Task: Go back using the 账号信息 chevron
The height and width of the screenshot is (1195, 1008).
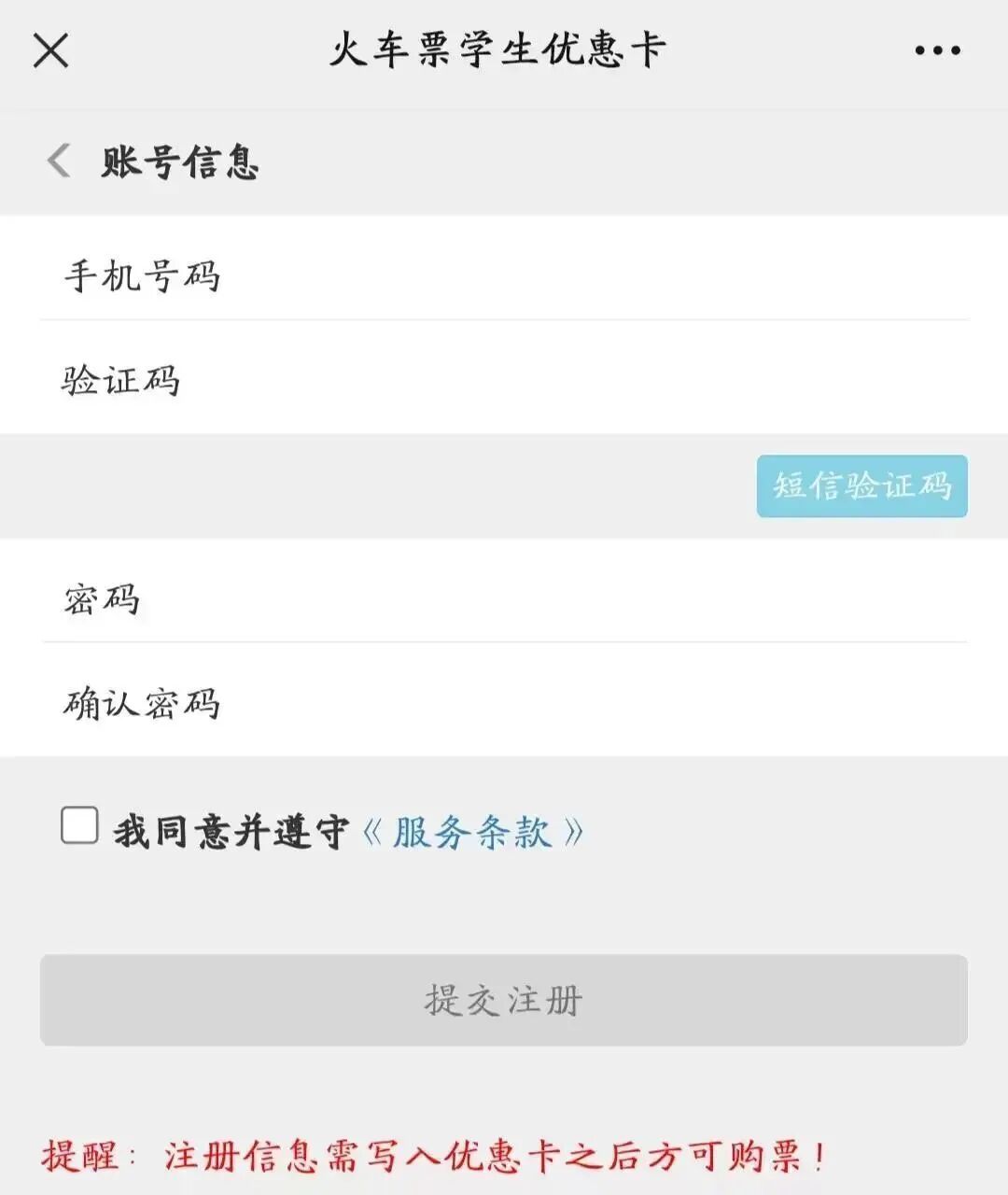Action: pyautogui.click(x=59, y=162)
